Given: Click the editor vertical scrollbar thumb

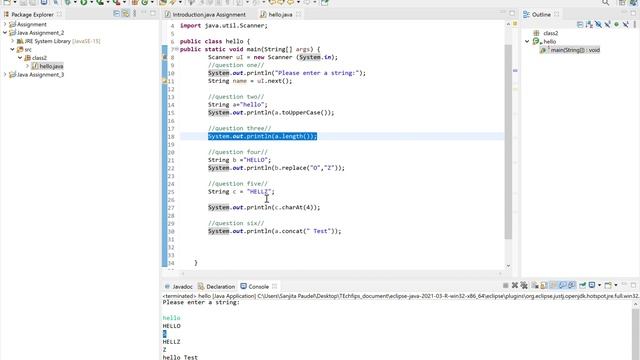Looking at the screenshot, I should coord(508,142).
